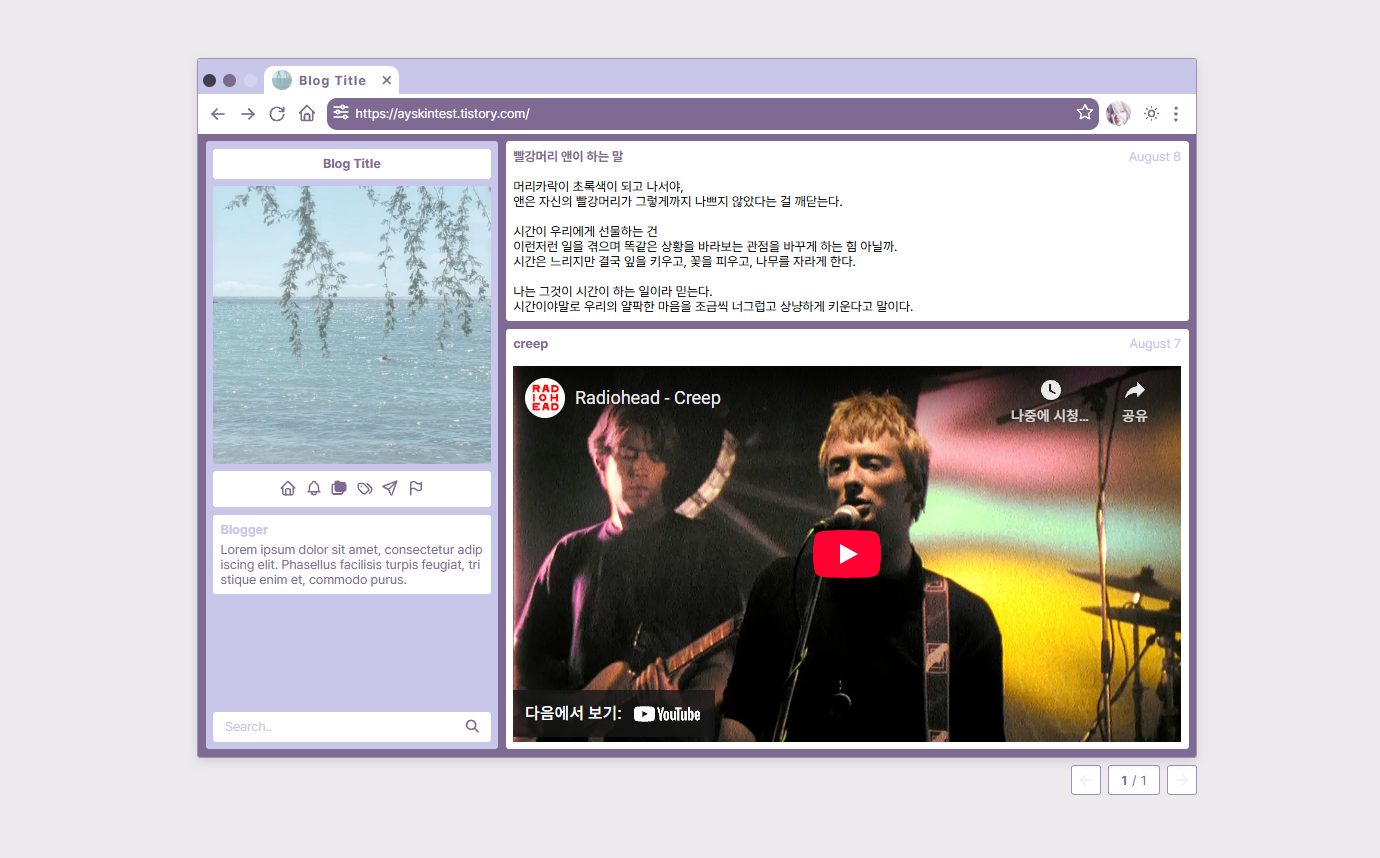This screenshot has height=858, width=1380.
Task: Click the Lorem ipsum description text
Action: 351,565
